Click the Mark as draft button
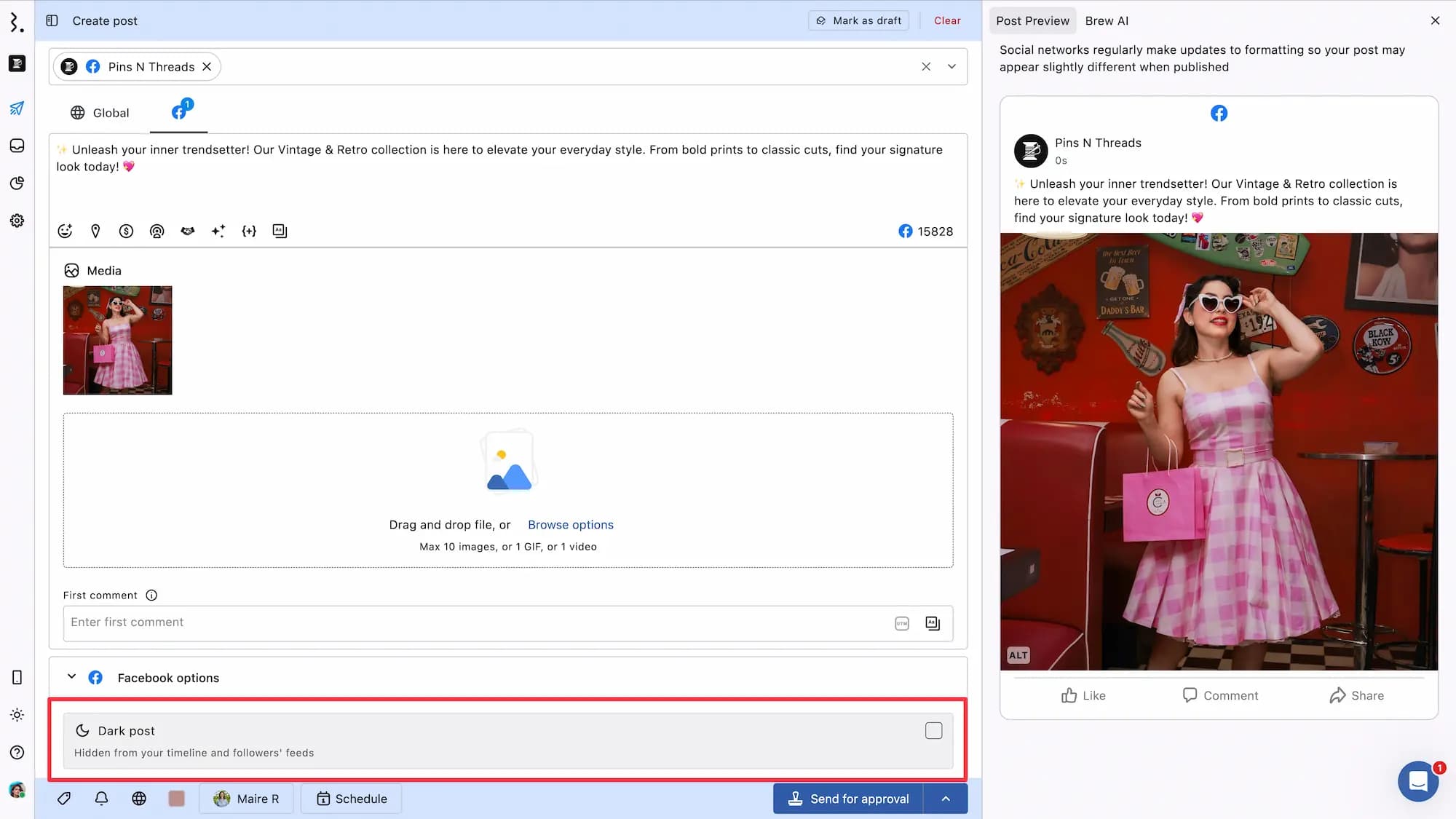 pyautogui.click(x=858, y=20)
